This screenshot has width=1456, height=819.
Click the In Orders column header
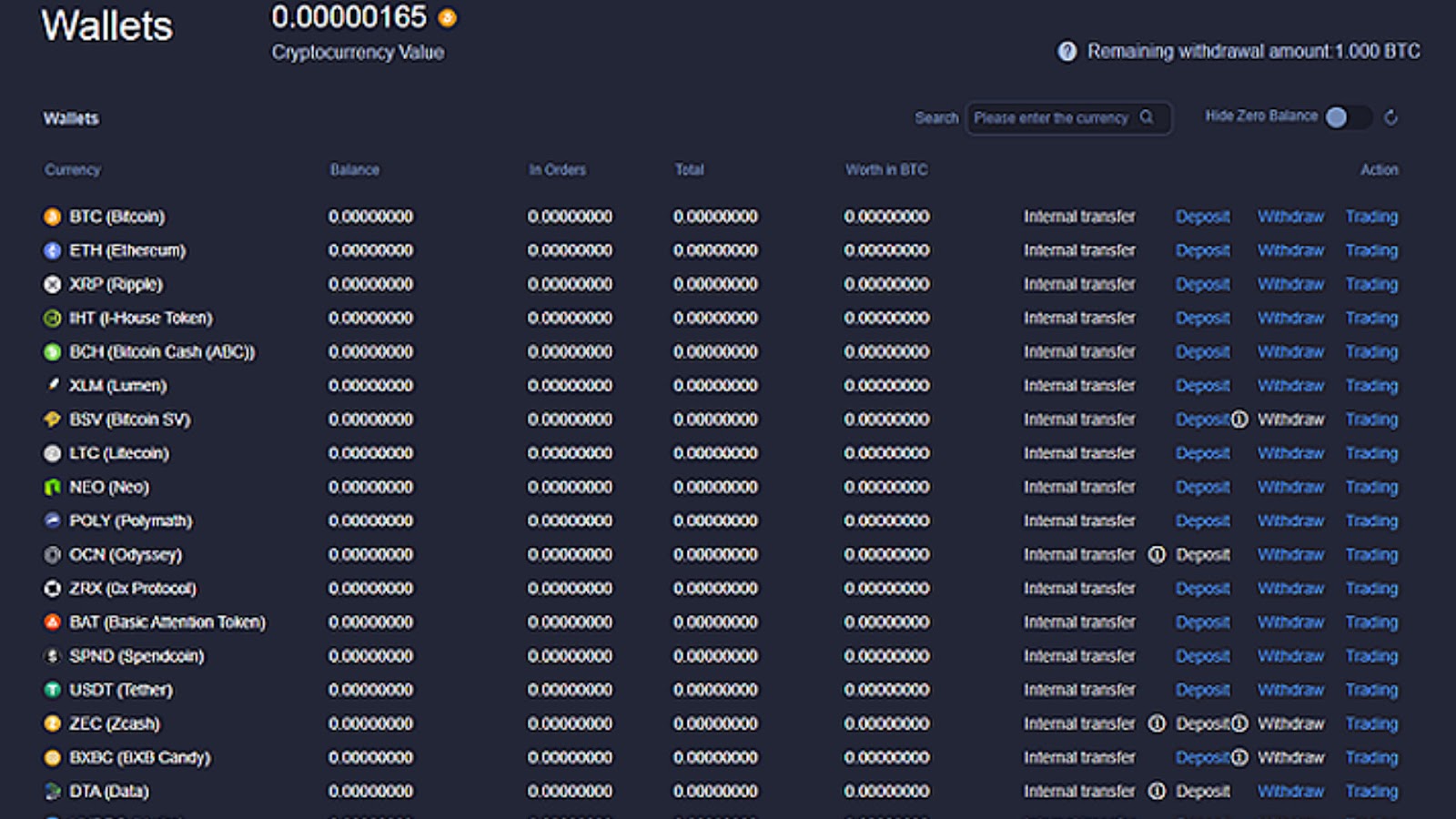point(557,169)
